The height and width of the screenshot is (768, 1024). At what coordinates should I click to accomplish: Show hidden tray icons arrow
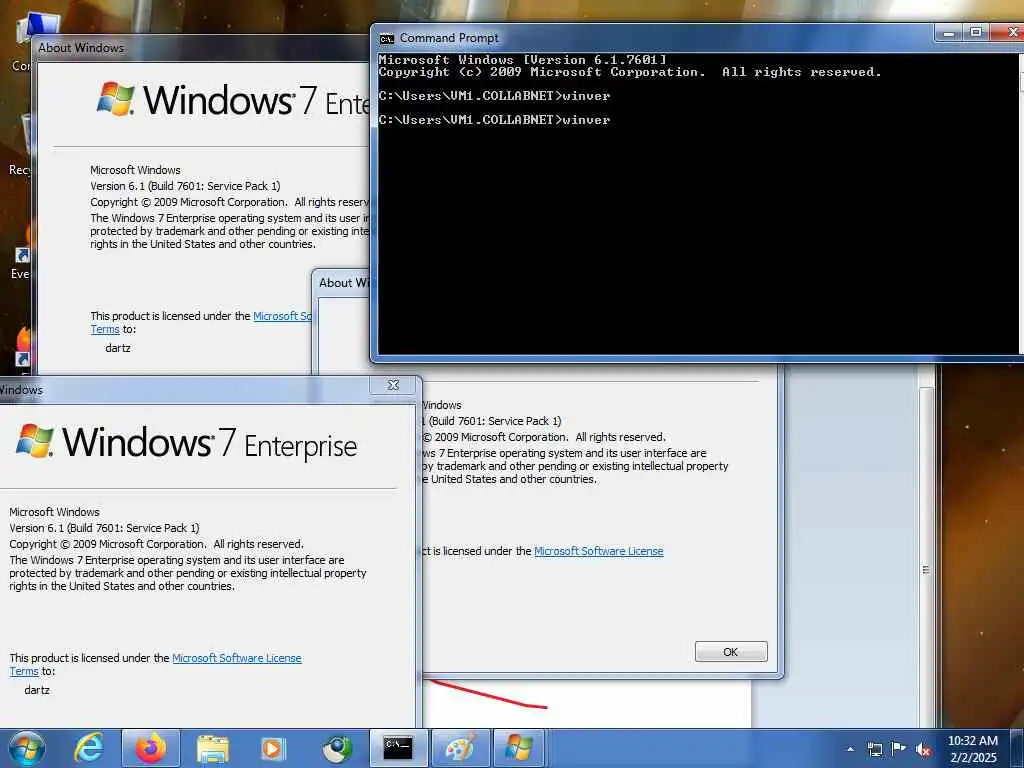850,750
